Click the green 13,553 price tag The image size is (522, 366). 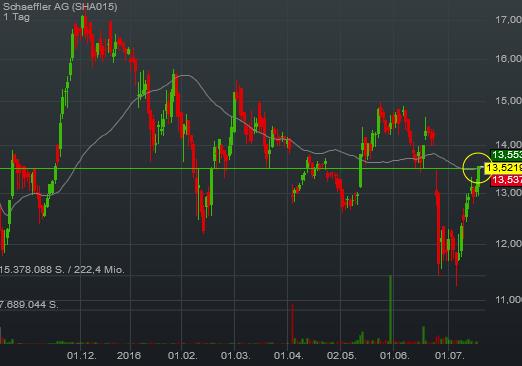[x=507, y=155]
